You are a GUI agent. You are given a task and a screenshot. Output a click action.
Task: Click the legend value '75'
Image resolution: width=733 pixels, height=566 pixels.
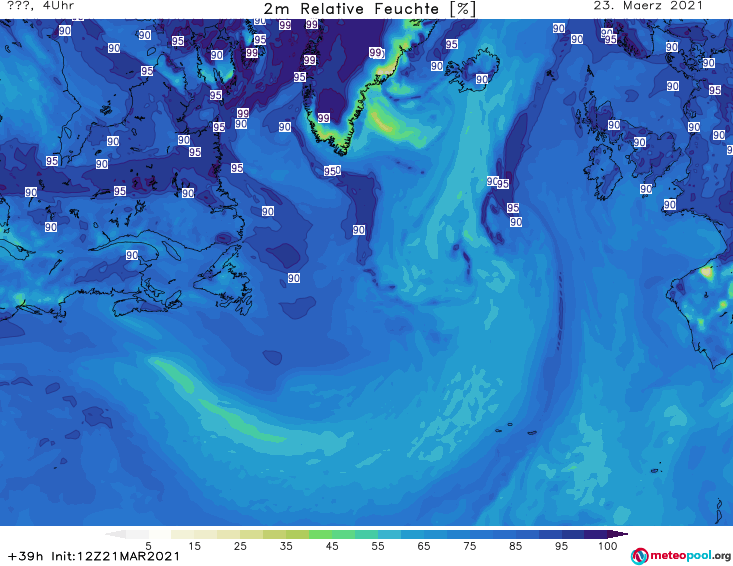point(469,546)
